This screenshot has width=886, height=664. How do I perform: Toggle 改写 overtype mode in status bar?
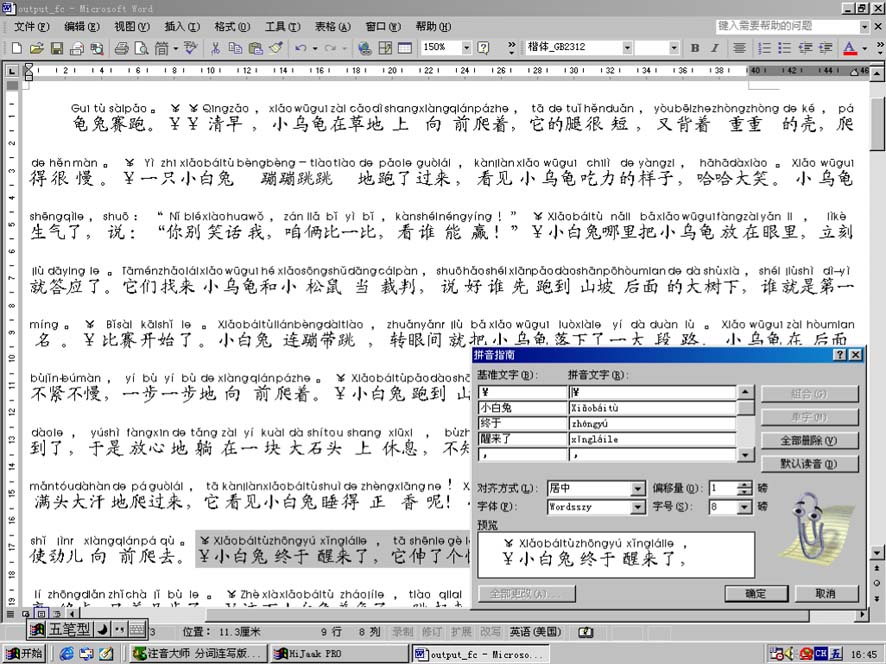click(490, 632)
